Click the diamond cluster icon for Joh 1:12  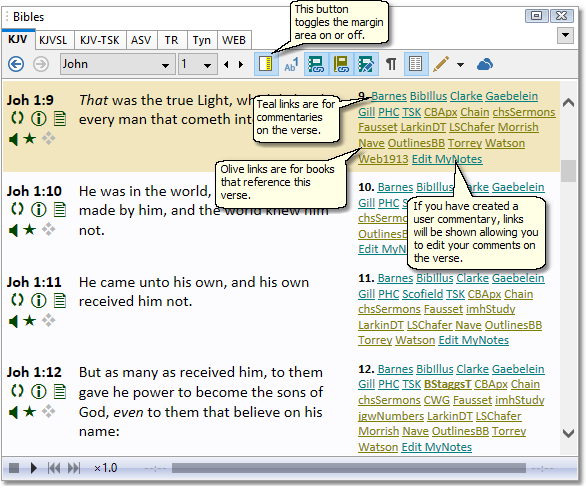point(49,411)
